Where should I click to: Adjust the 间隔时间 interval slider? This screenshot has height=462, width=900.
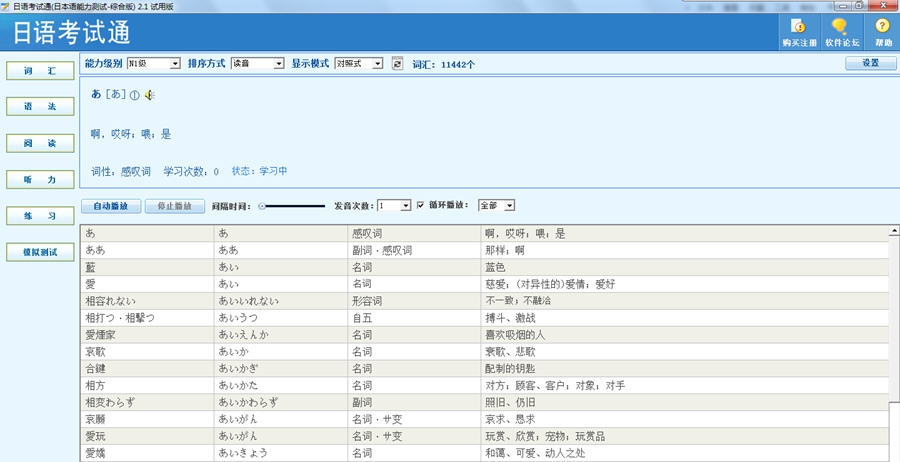292,206
